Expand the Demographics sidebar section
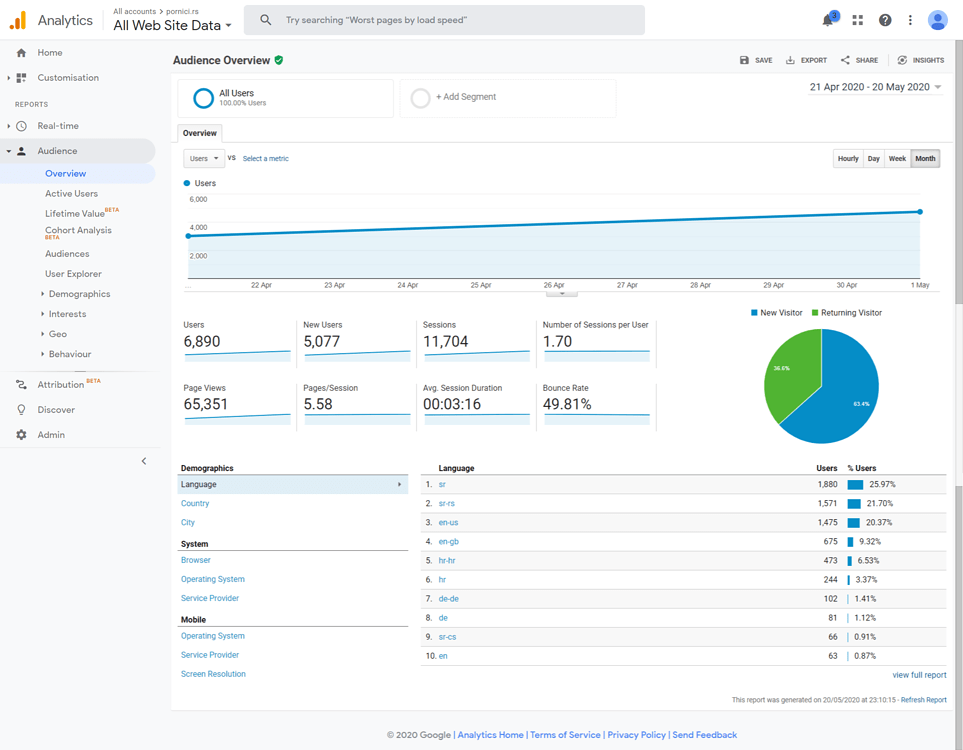 [x=79, y=294]
